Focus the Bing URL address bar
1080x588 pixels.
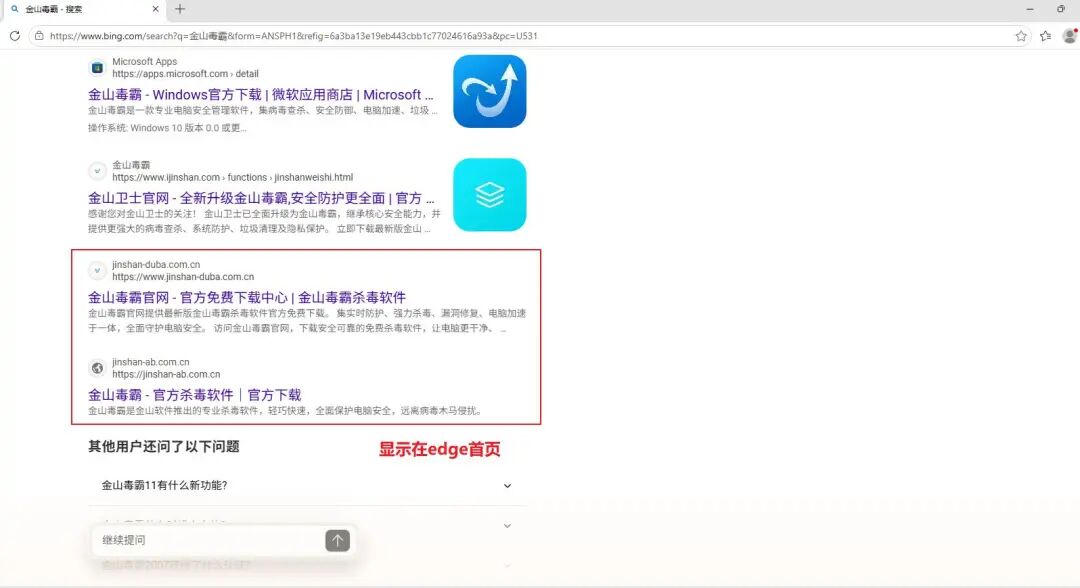529,36
